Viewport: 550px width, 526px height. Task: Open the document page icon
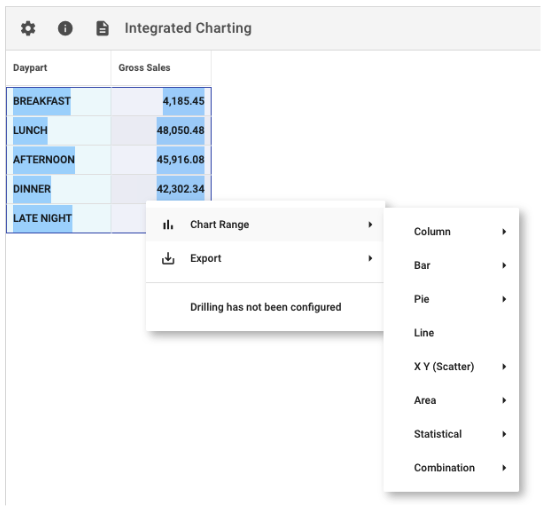point(102,28)
